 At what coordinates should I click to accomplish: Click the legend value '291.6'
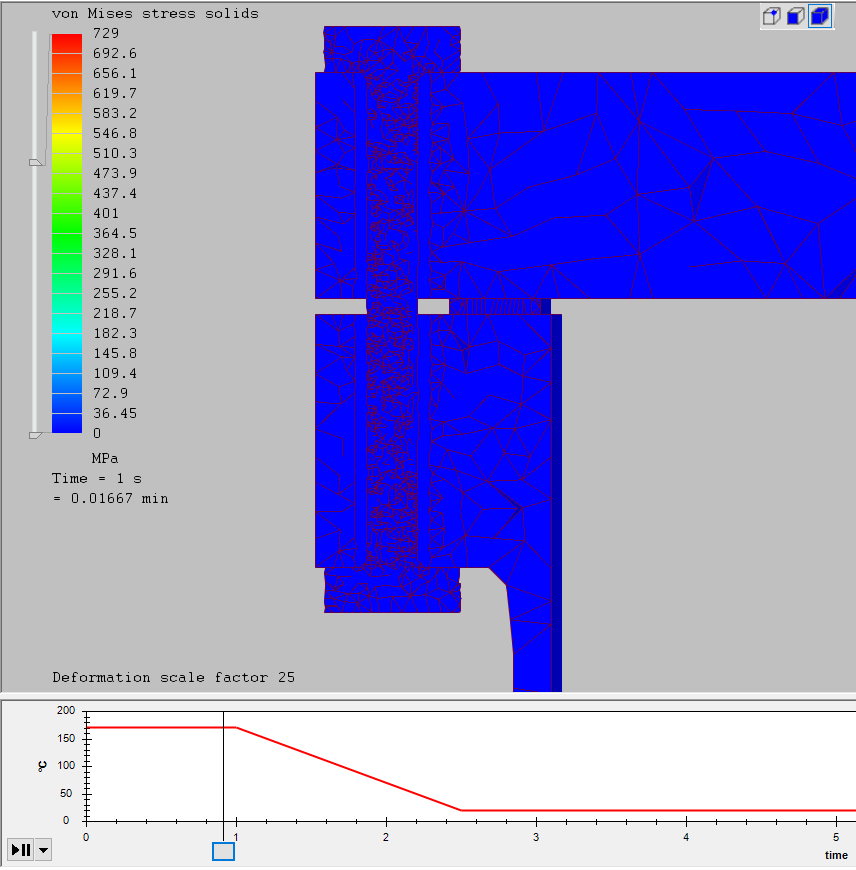click(115, 273)
